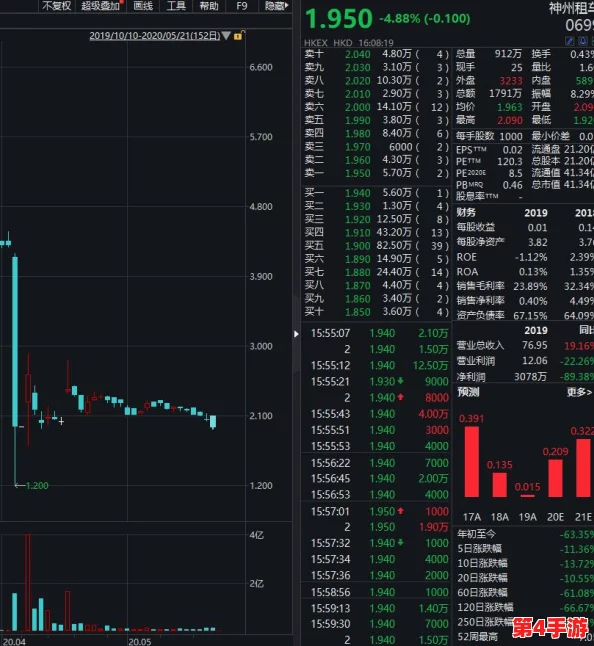
Task: Click the 18A forecast bar 0.135
Action: tap(500, 484)
